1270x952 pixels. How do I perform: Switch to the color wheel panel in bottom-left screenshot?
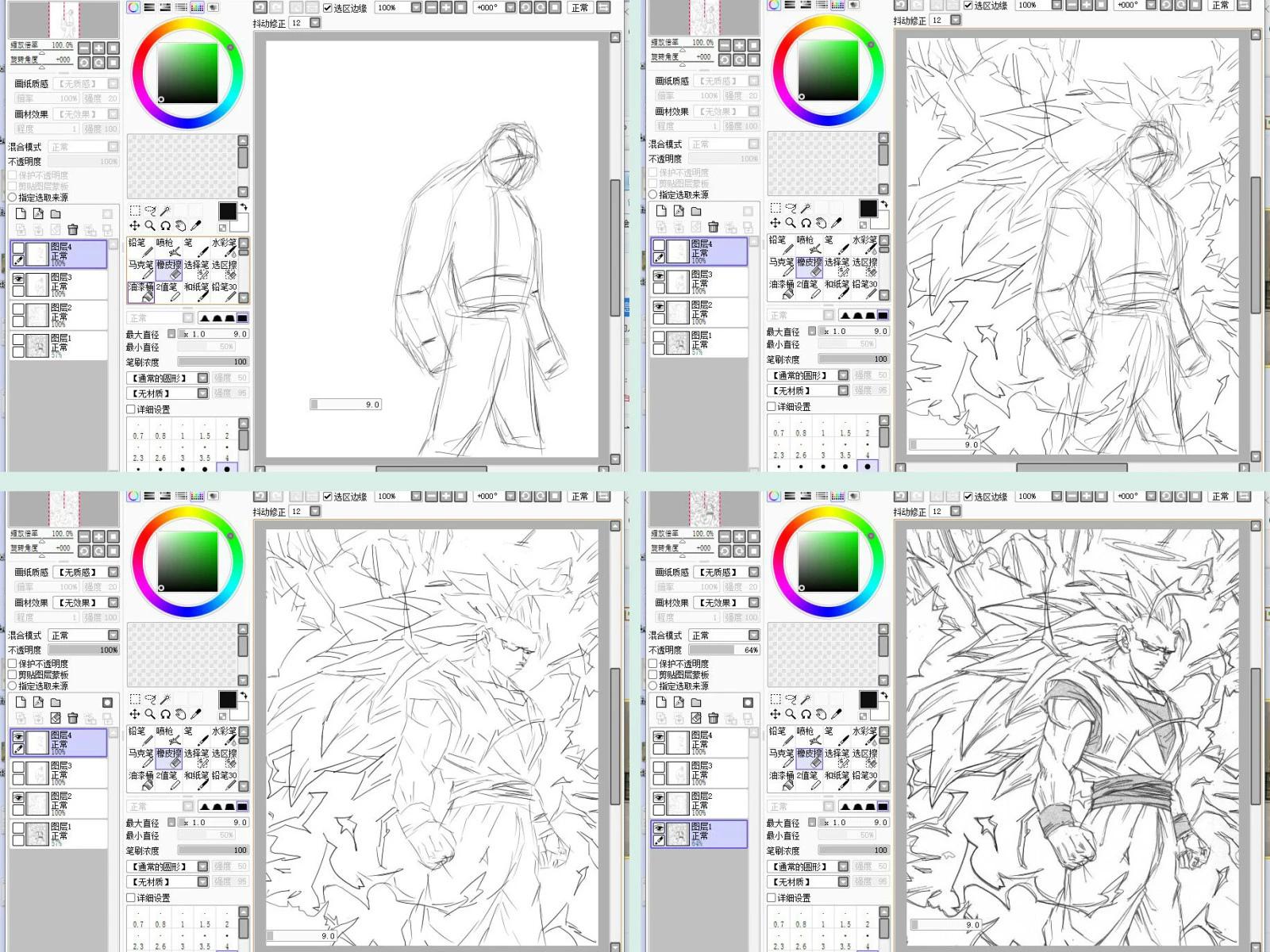click(133, 497)
